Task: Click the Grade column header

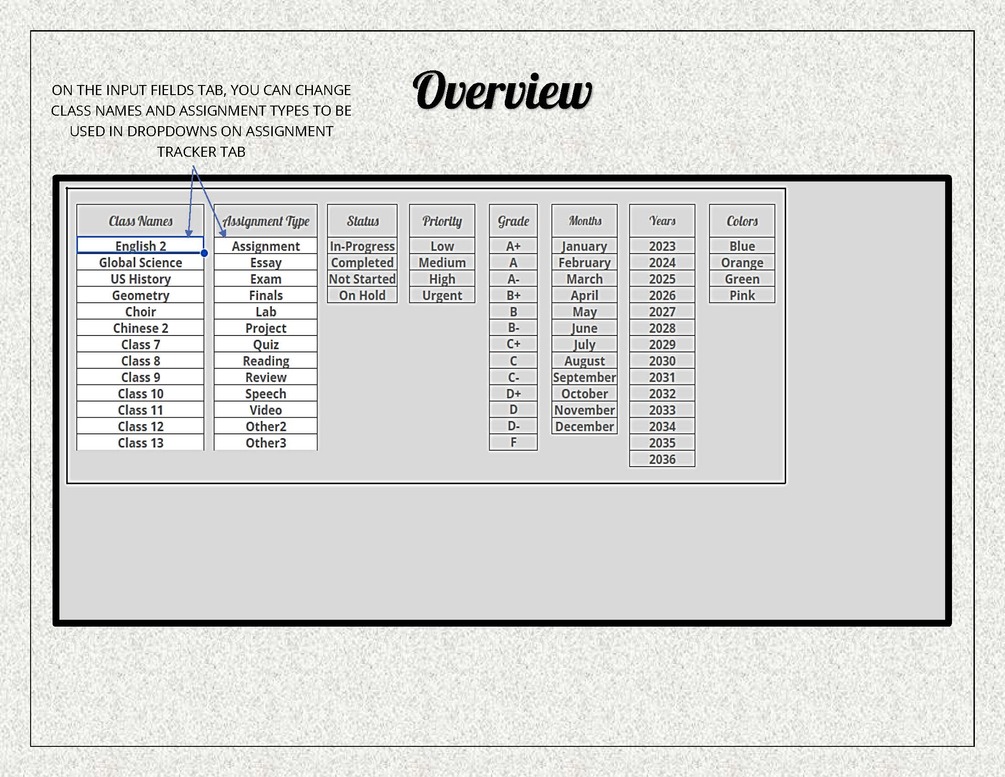Action: (x=513, y=221)
